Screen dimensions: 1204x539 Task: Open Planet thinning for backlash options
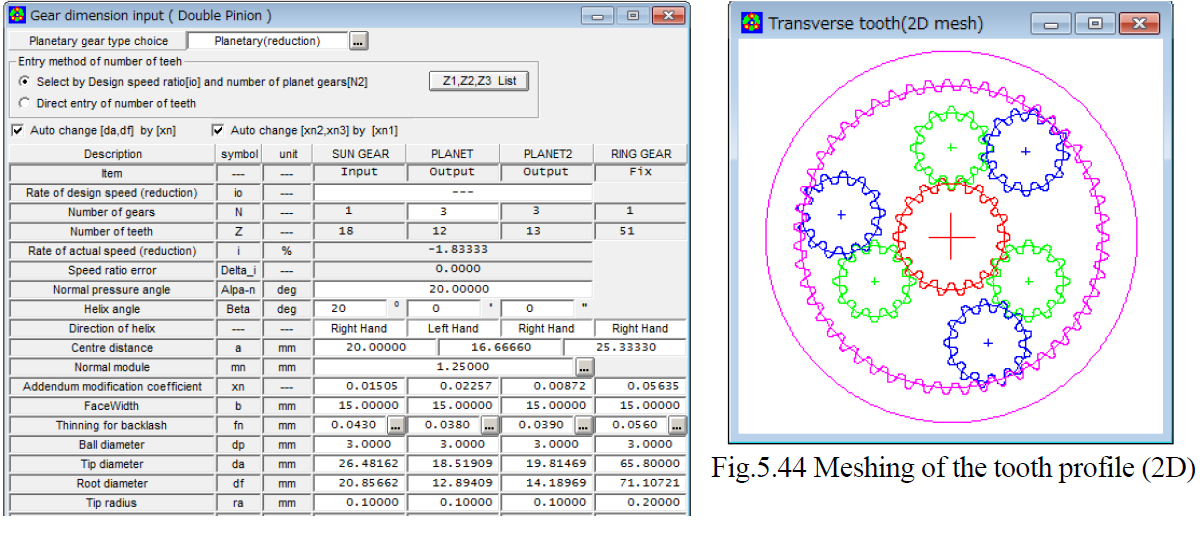[x=490, y=425]
